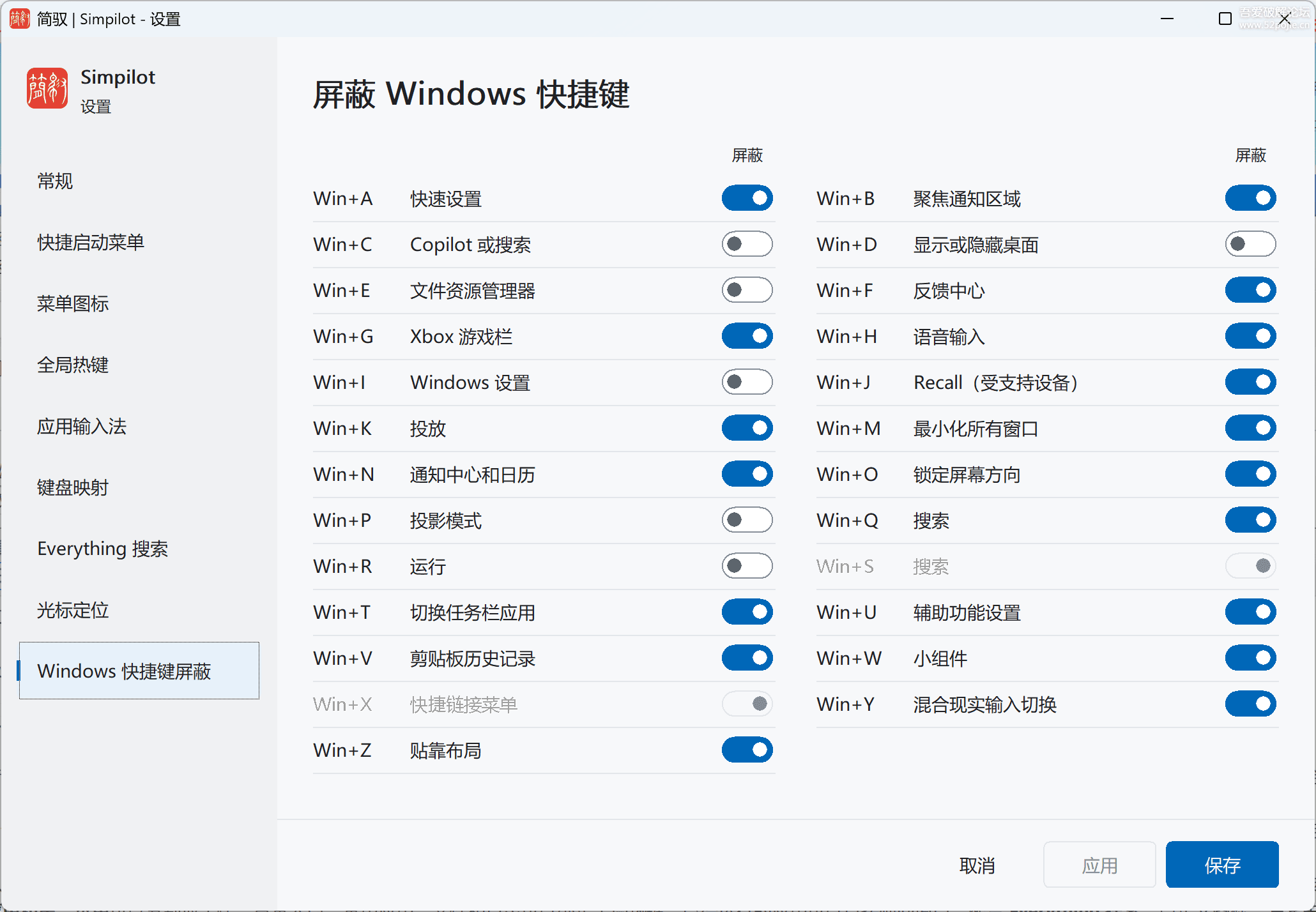Toggle the Win+U 辅助功能设置 switch
Image resolution: width=1316 pixels, height=912 pixels.
pos(1250,612)
